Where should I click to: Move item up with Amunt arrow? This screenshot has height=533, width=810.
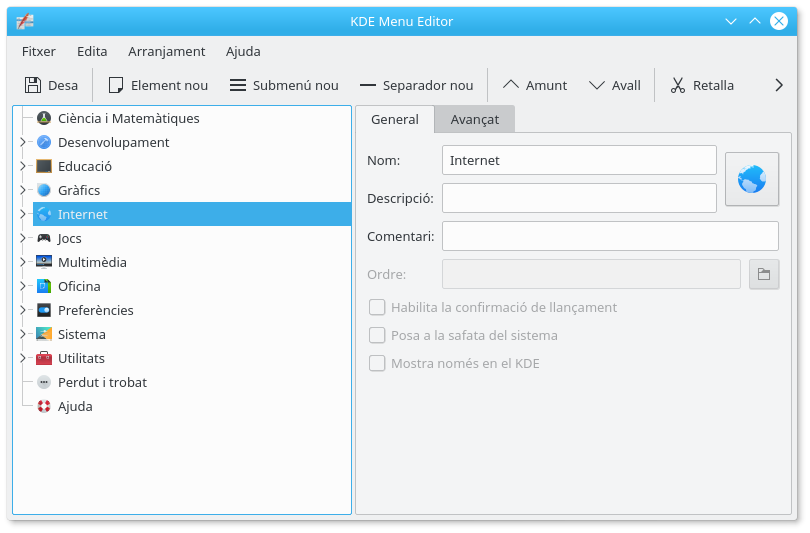coord(511,85)
